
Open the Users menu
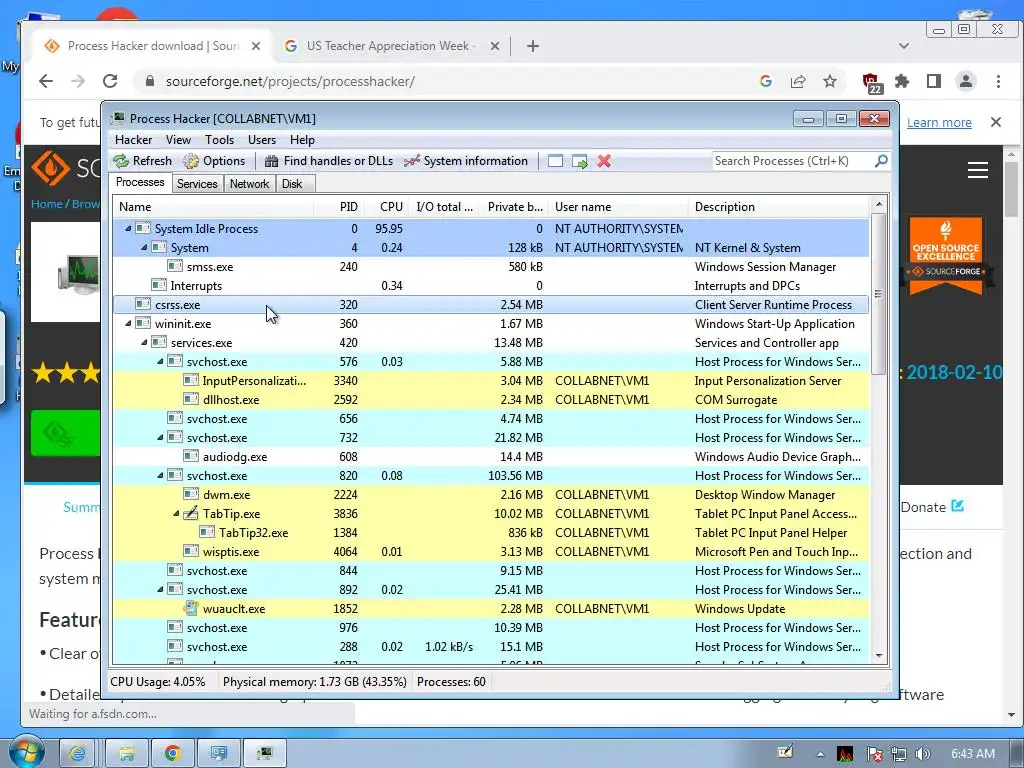point(262,140)
